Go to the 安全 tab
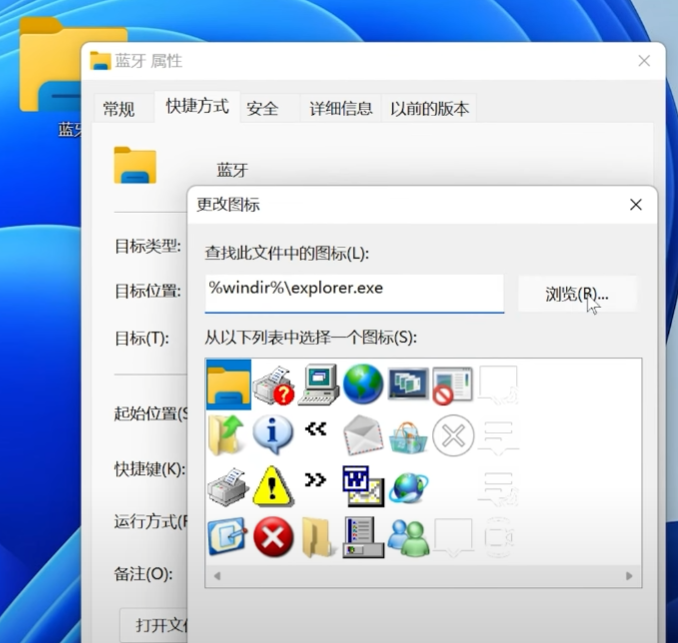This screenshot has width=678, height=643. [x=262, y=109]
